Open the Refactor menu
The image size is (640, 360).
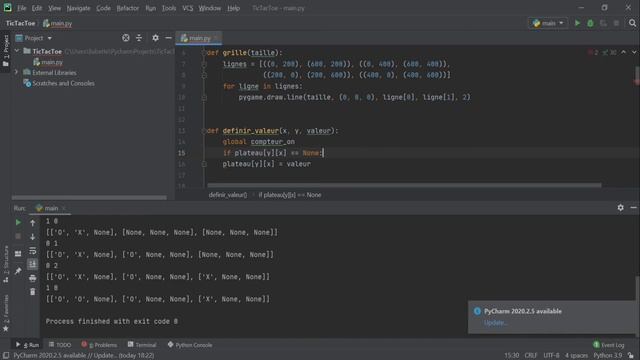tap(127, 8)
